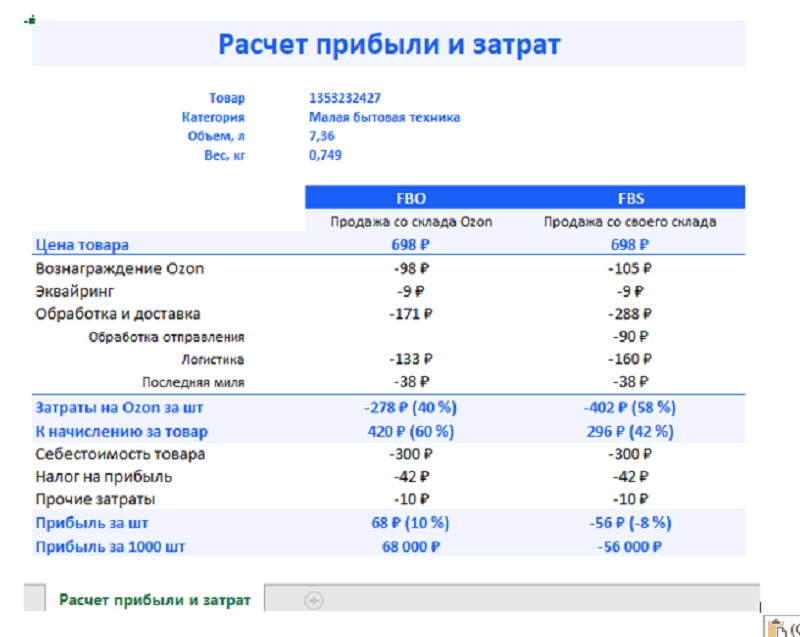Click the -278 ₽ (40 %) cost cell
Image resolution: width=800 pixels, height=637 pixels.
pos(411,408)
